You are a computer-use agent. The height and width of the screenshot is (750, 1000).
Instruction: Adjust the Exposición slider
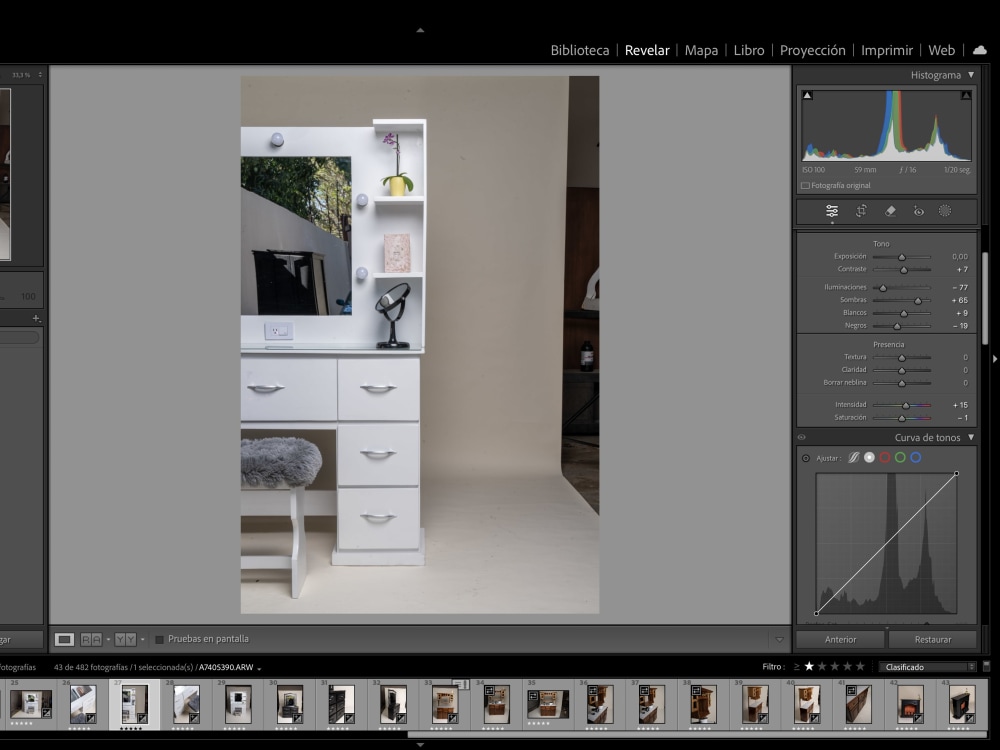coord(902,257)
